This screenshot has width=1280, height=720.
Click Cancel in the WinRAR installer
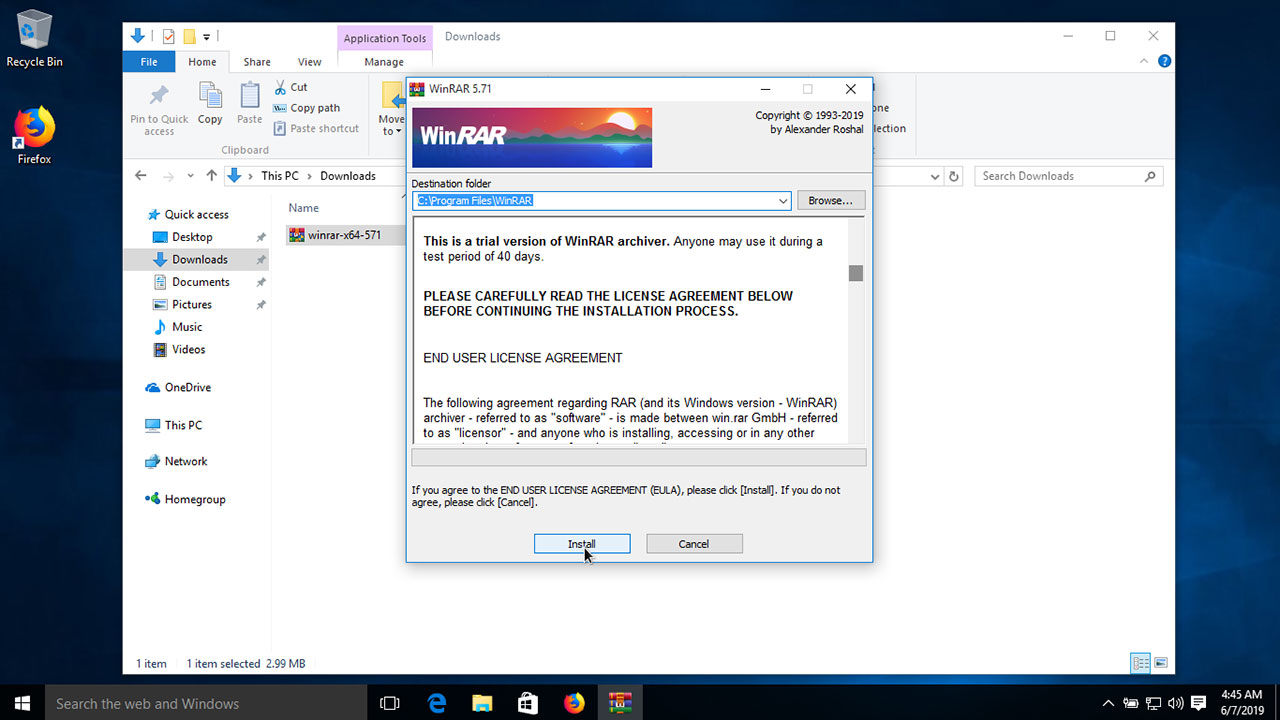click(x=694, y=544)
